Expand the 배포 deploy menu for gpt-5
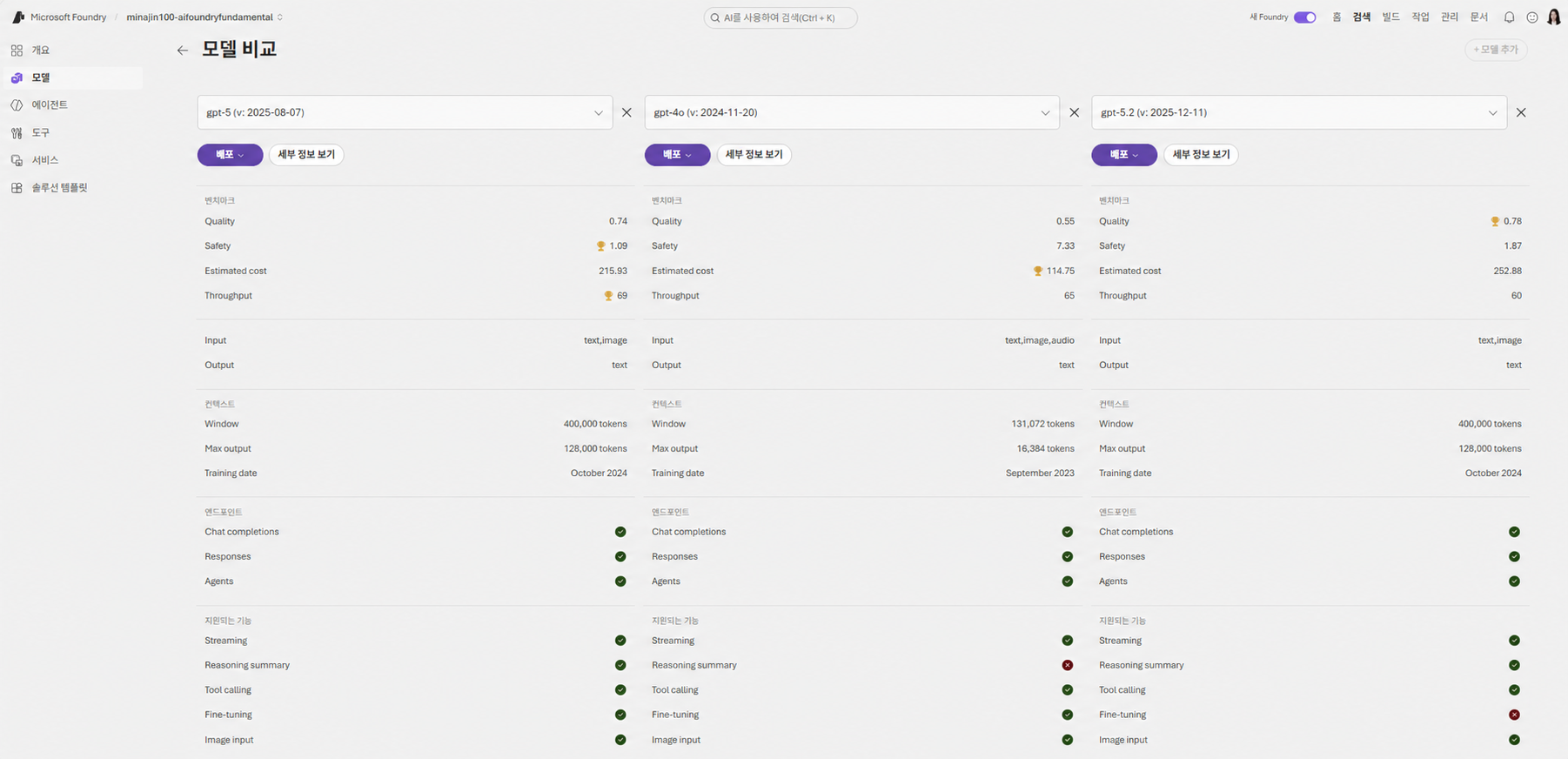The height and width of the screenshot is (759, 1568). [230, 155]
